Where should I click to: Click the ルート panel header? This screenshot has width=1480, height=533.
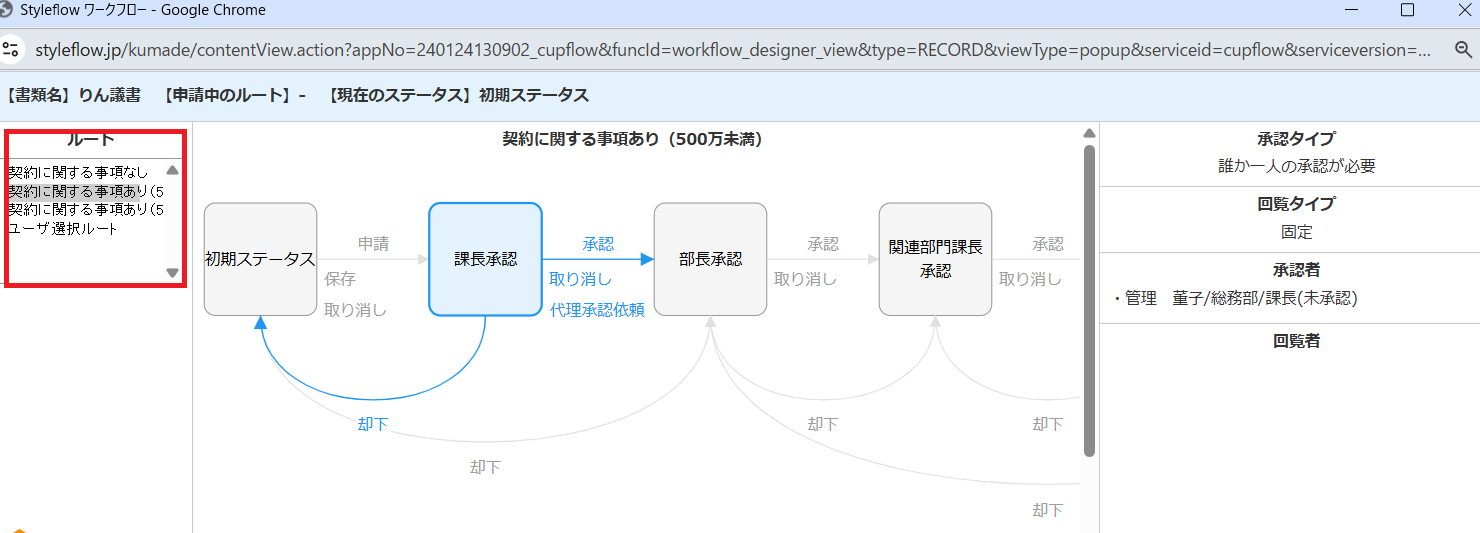pos(91,140)
